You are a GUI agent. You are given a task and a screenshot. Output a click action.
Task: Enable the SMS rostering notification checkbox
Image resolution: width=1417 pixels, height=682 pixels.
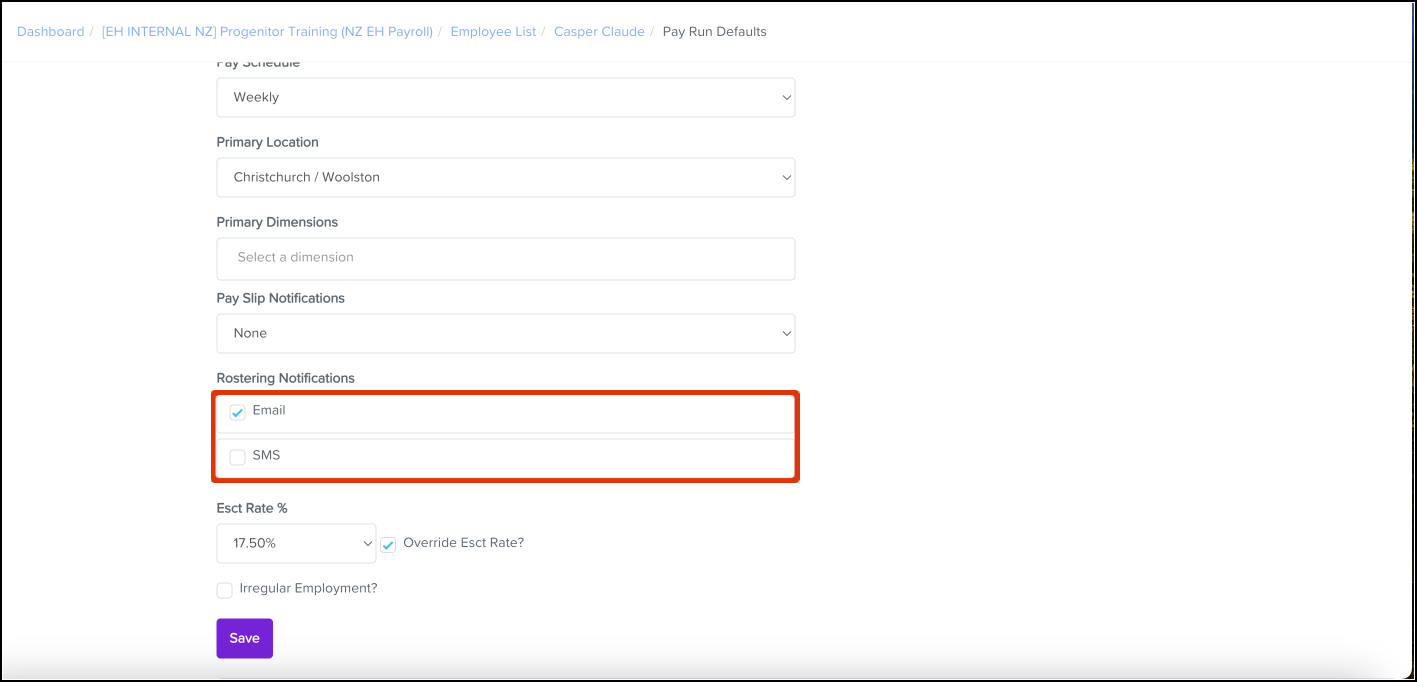tap(238, 457)
